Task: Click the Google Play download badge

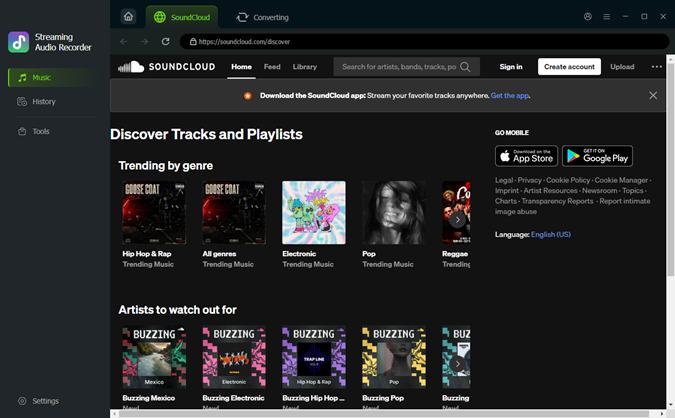Action: 598,156
